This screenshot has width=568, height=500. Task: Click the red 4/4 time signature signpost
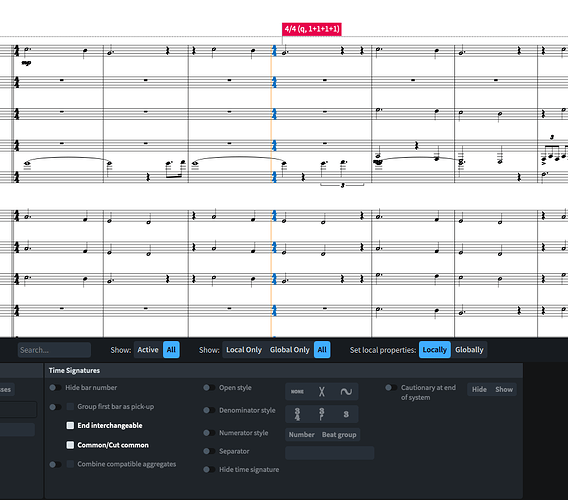pyautogui.click(x=312, y=29)
